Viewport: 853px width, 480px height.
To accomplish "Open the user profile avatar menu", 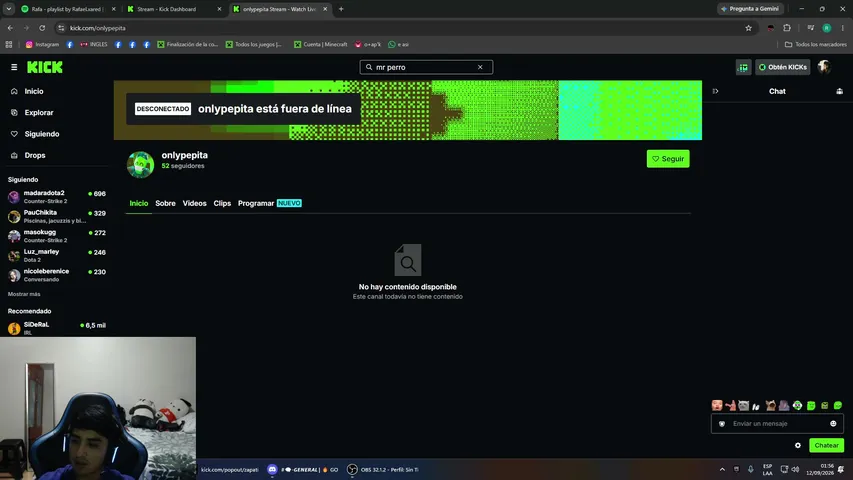I will coord(824,67).
